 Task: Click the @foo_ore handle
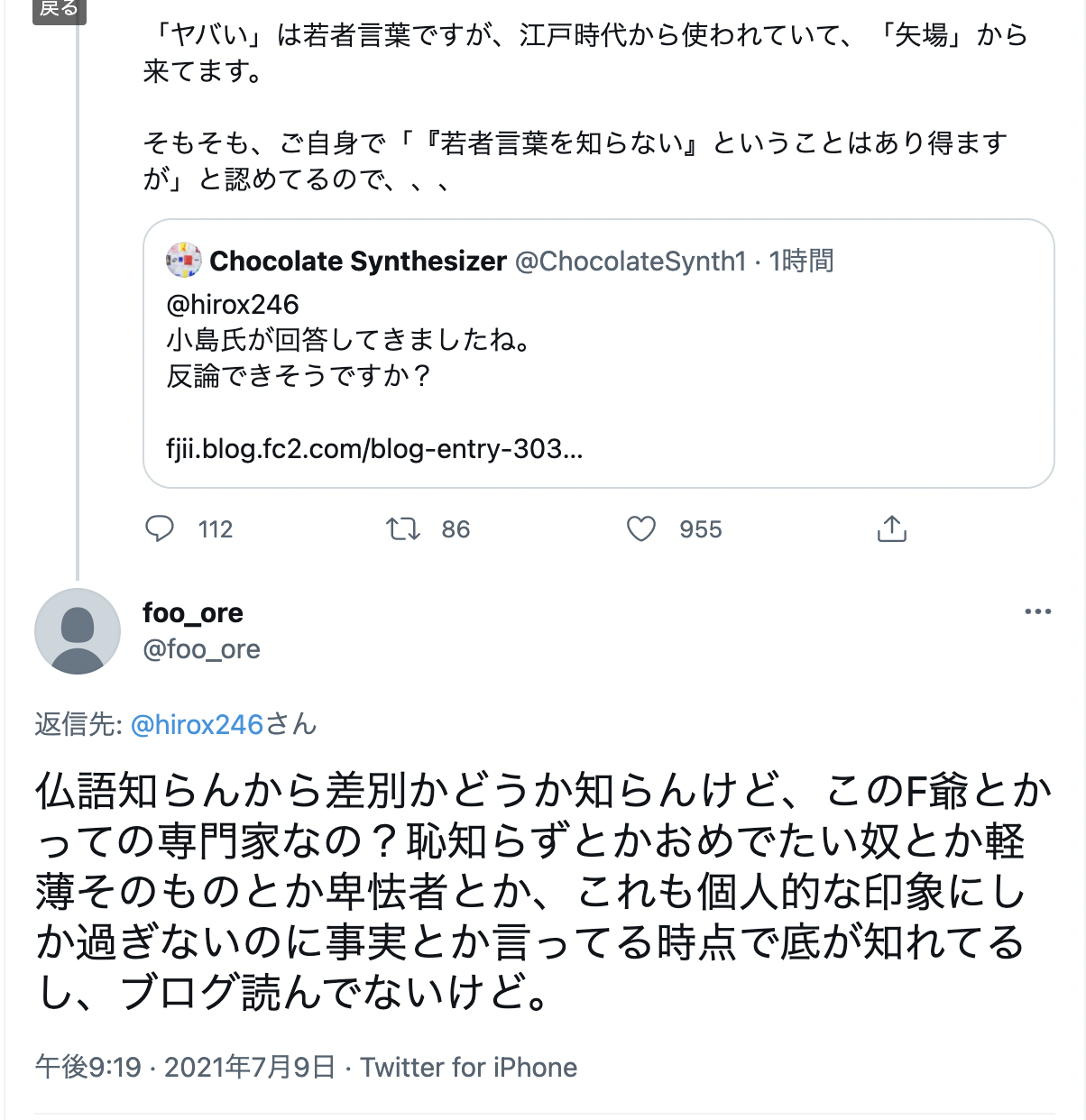point(201,649)
